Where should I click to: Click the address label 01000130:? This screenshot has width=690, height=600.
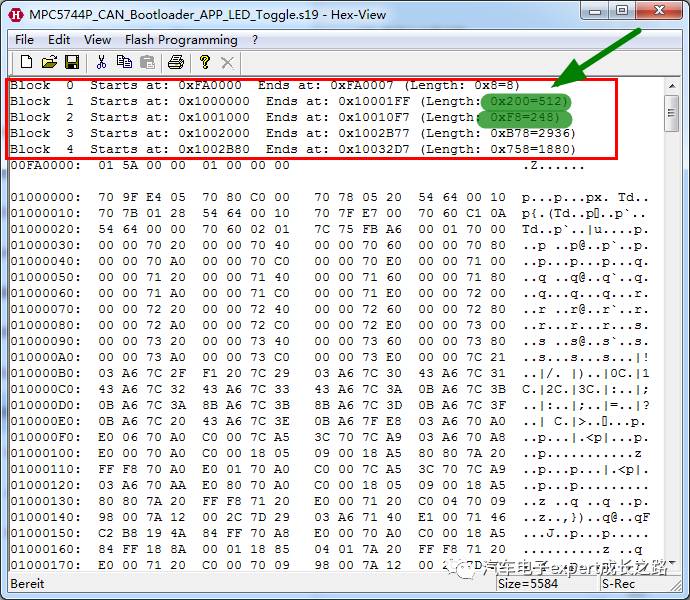(46, 501)
